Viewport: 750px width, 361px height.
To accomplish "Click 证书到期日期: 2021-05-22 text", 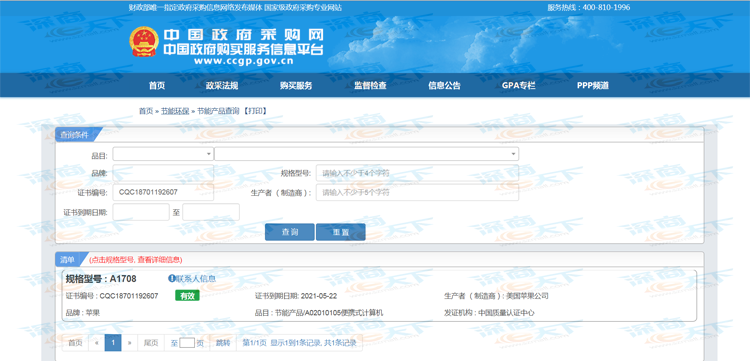I will click(296, 296).
